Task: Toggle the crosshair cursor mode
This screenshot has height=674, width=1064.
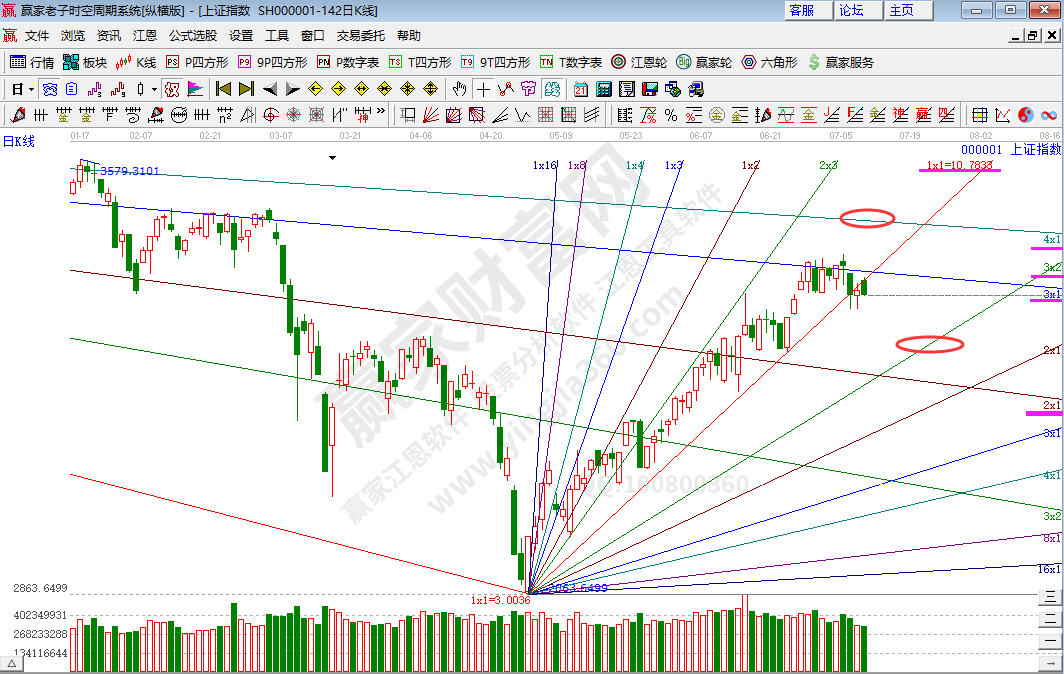Action: tap(483, 89)
